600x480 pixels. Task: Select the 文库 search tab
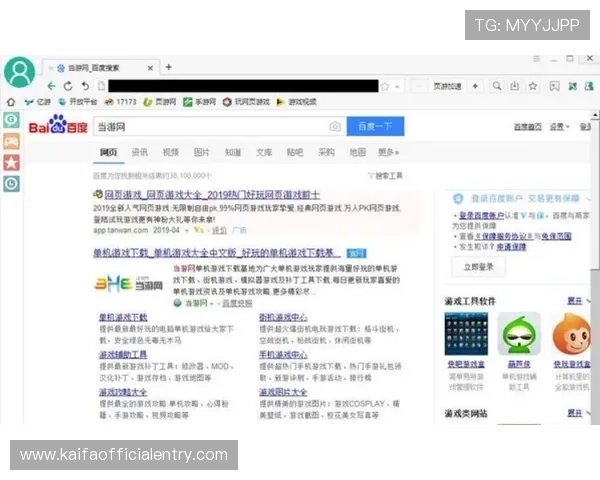pos(264,152)
